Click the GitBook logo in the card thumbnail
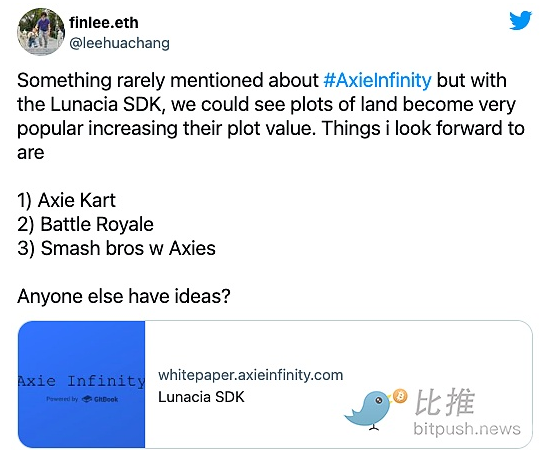This screenshot has height=450, width=554. pyautogui.click(x=100, y=399)
